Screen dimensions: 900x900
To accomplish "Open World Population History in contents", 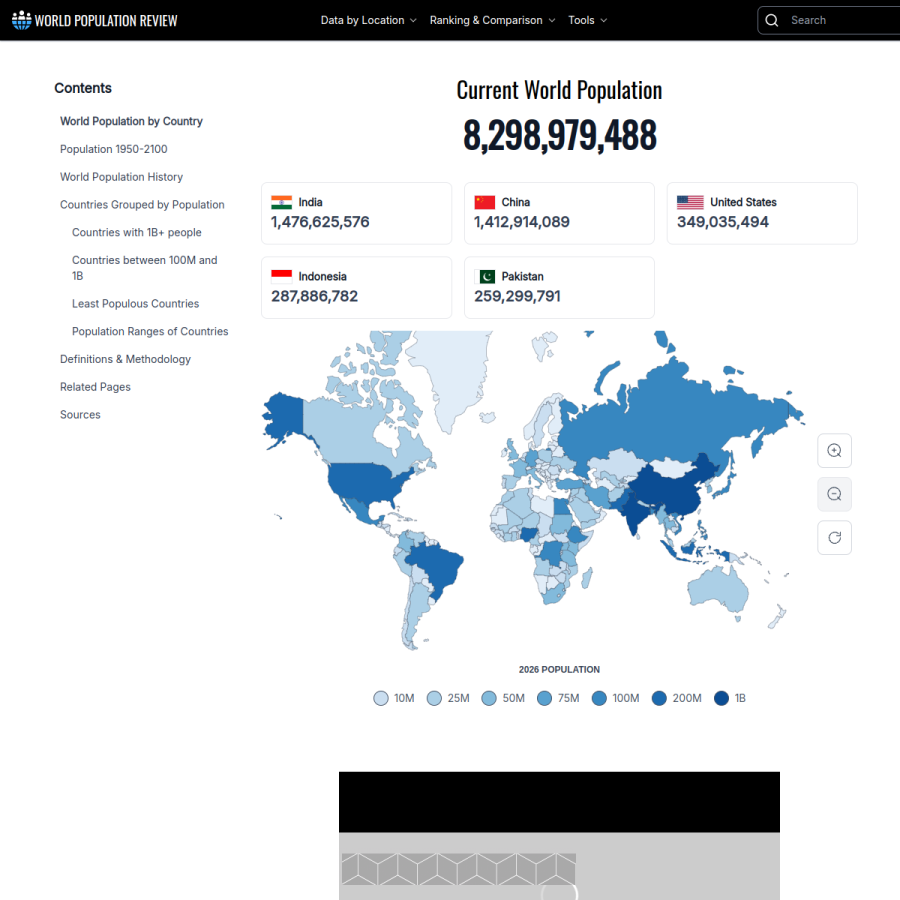I will [x=121, y=177].
